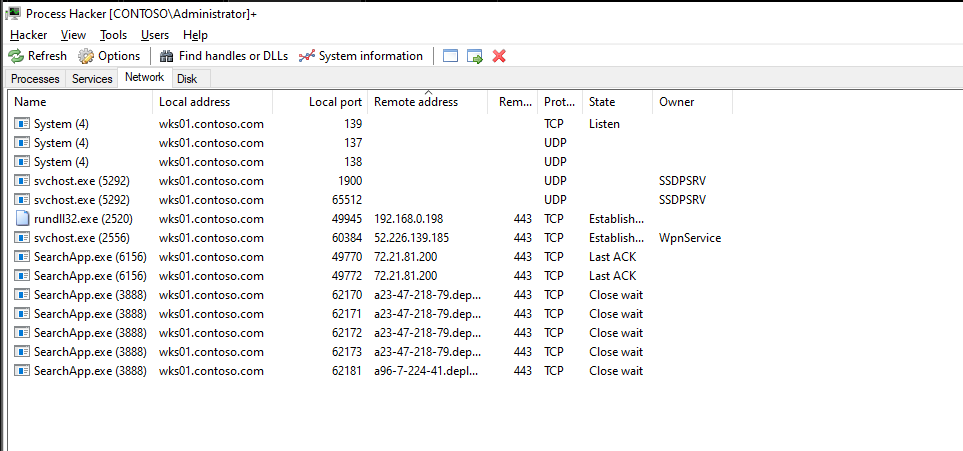Open the Hacker menu
Image resolution: width=963 pixels, height=451 pixels.
click(x=29, y=35)
